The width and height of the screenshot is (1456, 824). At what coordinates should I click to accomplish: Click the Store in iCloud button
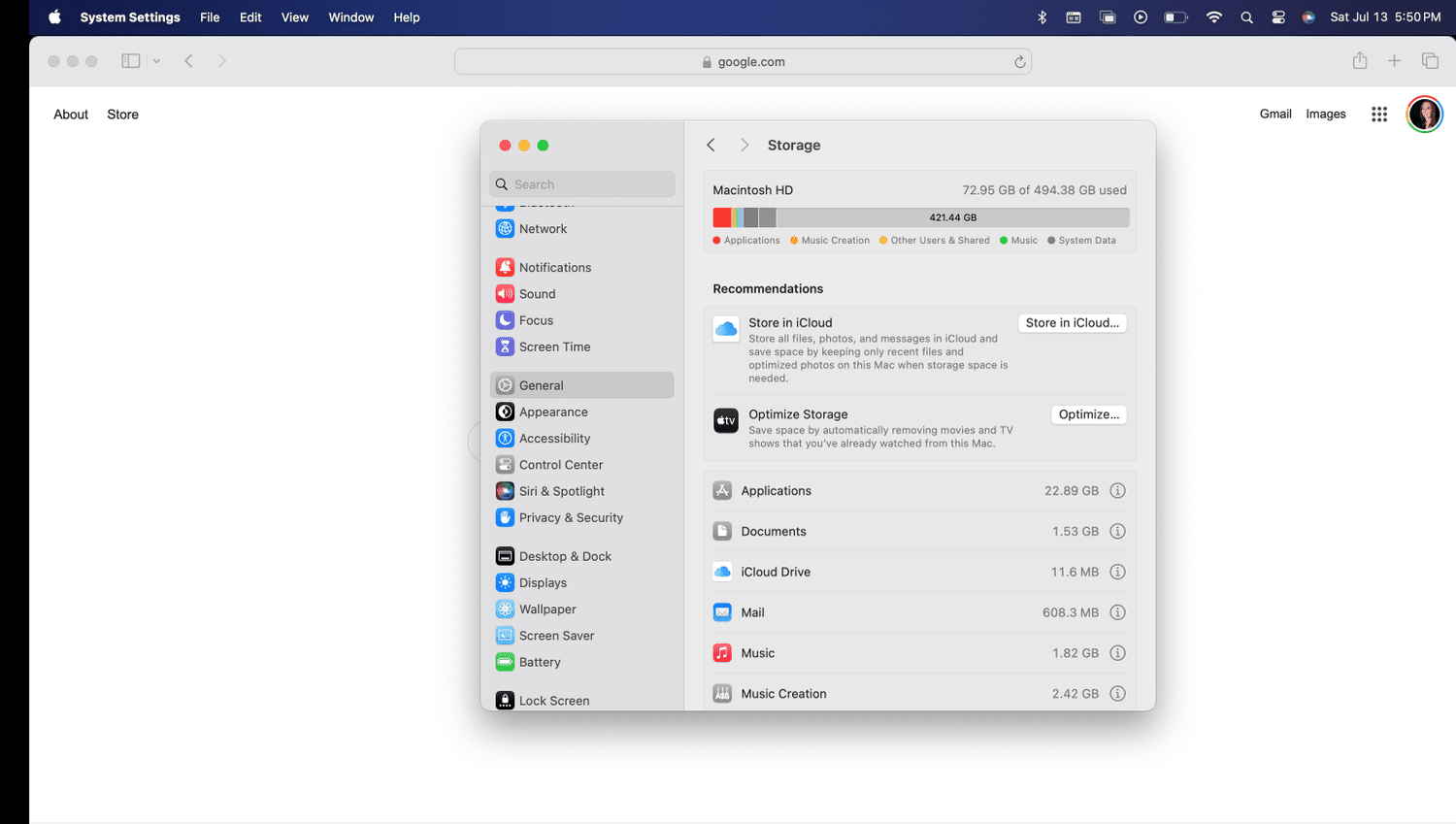click(x=1072, y=323)
